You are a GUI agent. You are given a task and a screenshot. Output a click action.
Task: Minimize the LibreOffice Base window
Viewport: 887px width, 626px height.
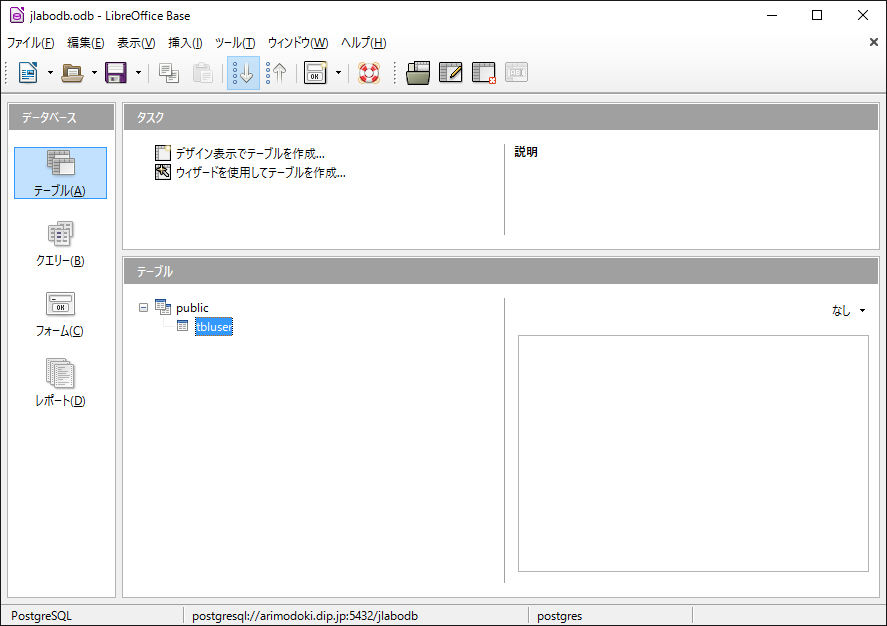pyautogui.click(x=772, y=15)
